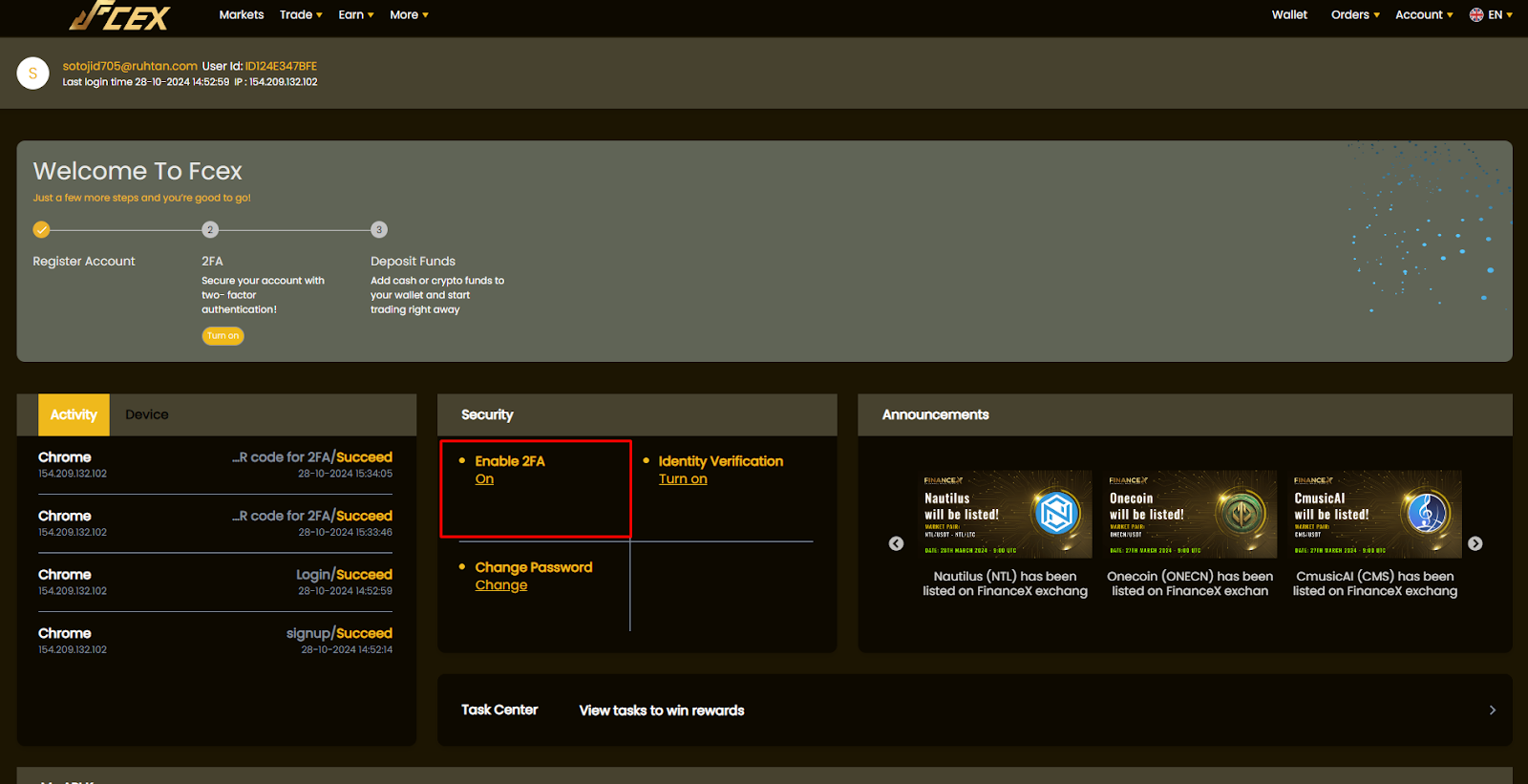Expand the Trade dropdown menu
This screenshot has height=784, width=1528.
coord(301,14)
